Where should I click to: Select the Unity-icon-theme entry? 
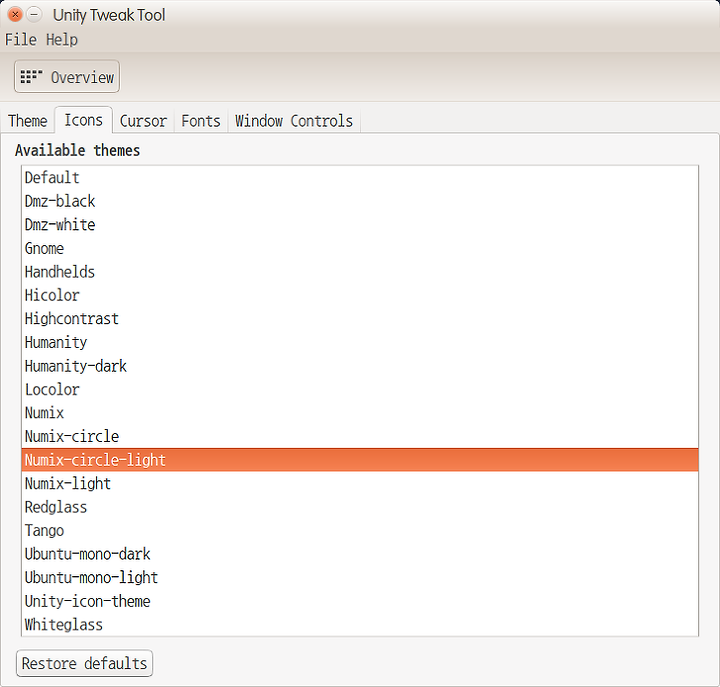(360, 601)
